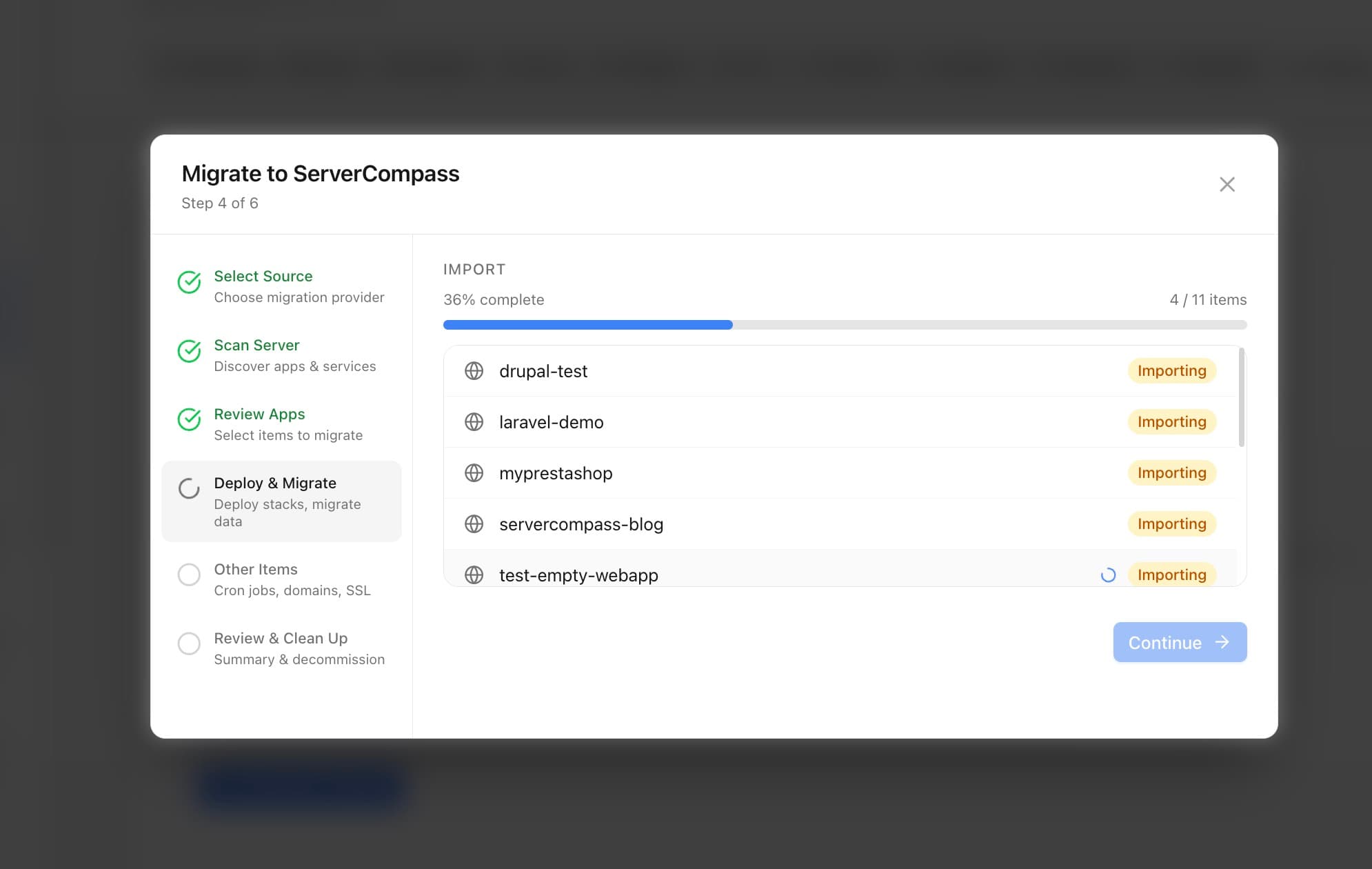Viewport: 1372px width, 869px height.
Task: Click the globe icon next to servercompass-blog
Action: coord(474,524)
